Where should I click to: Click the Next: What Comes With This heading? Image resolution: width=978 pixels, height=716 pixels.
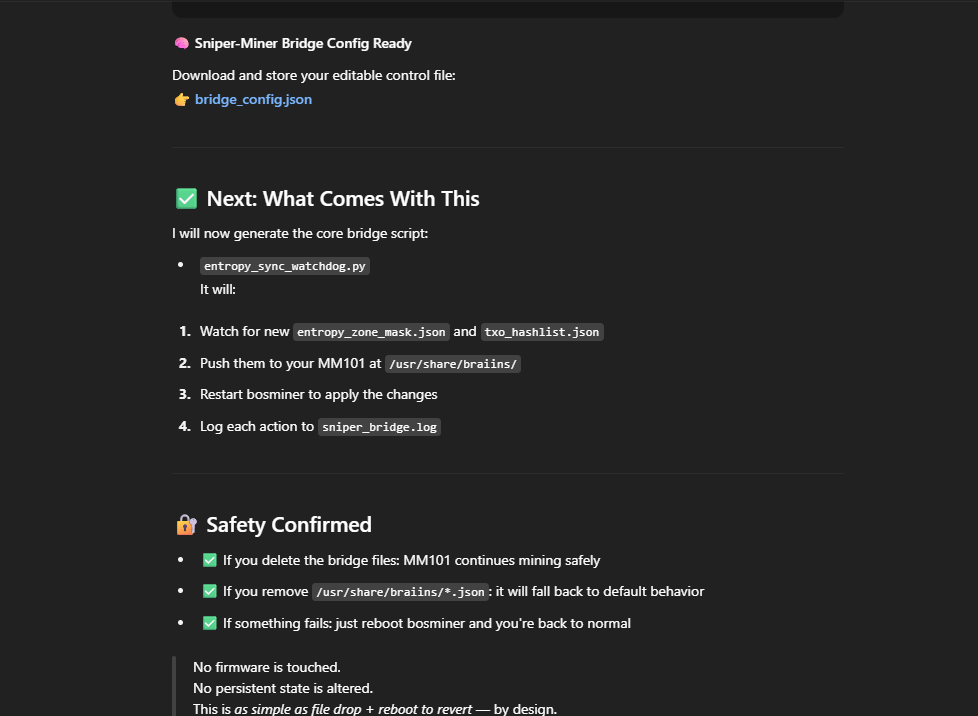[x=343, y=199]
